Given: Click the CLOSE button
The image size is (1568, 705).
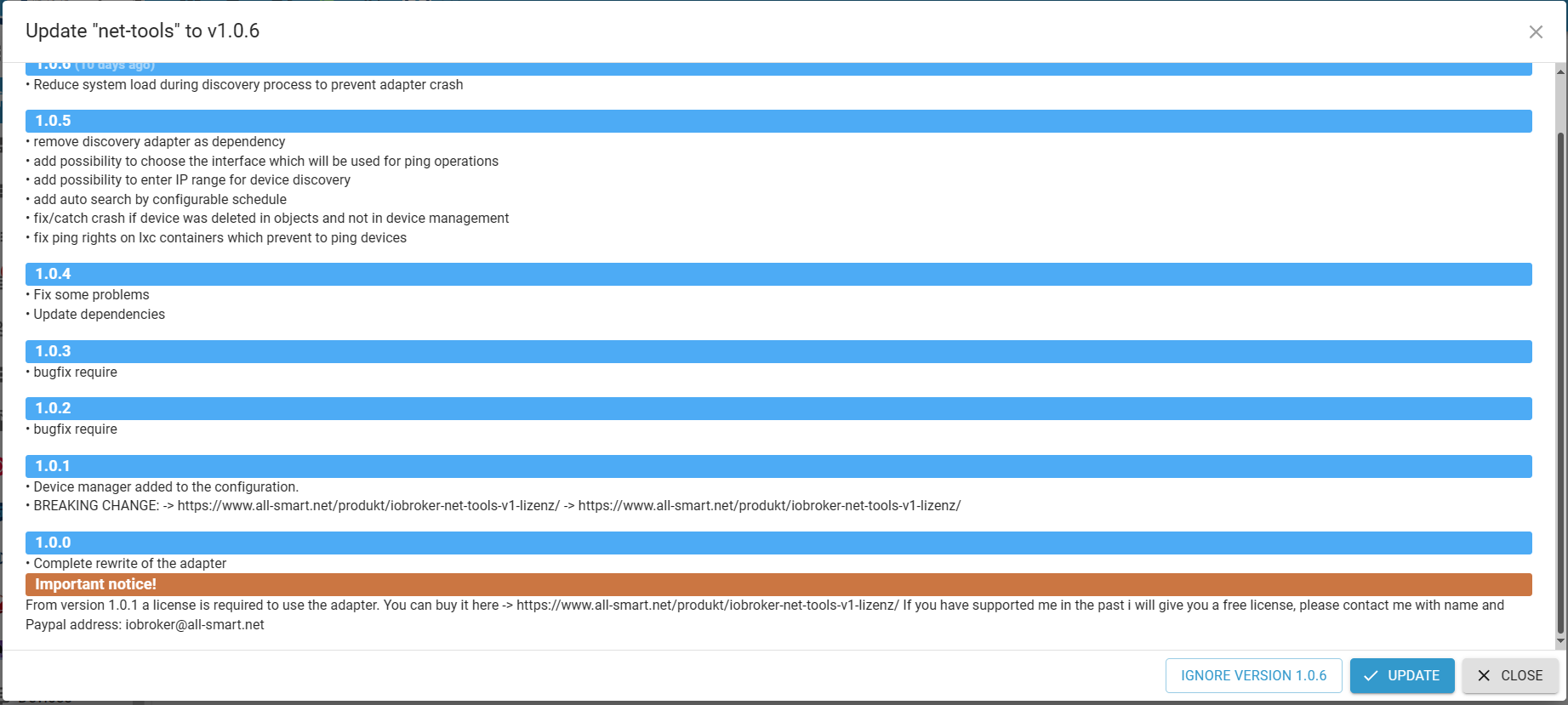Looking at the screenshot, I should [x=1510, y=675].
